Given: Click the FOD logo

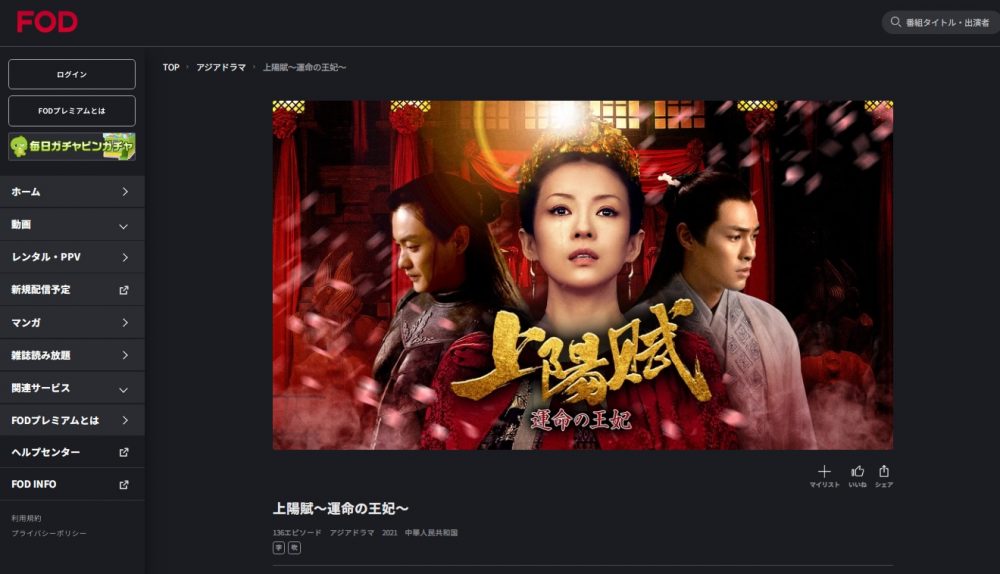Looking at the screenshot, I should click(47, 22).
